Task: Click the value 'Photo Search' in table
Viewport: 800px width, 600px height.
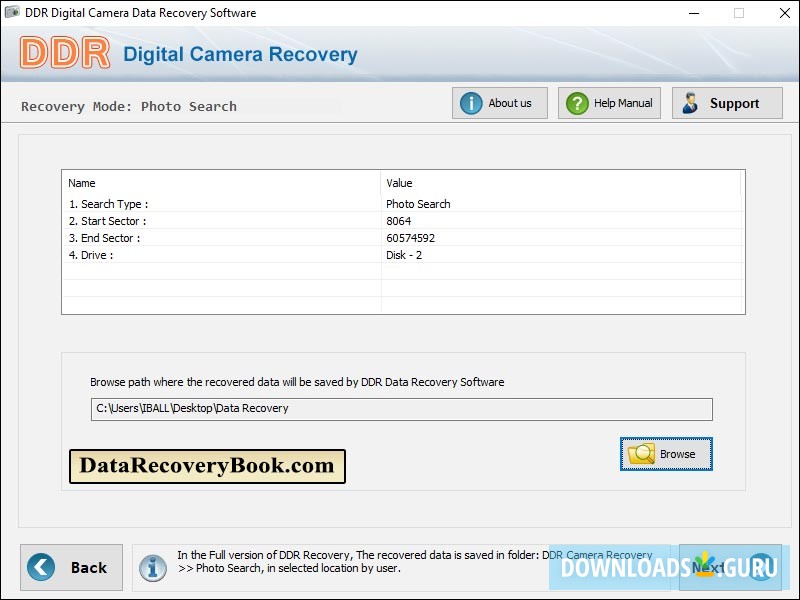Action: (x=418, y=204)
